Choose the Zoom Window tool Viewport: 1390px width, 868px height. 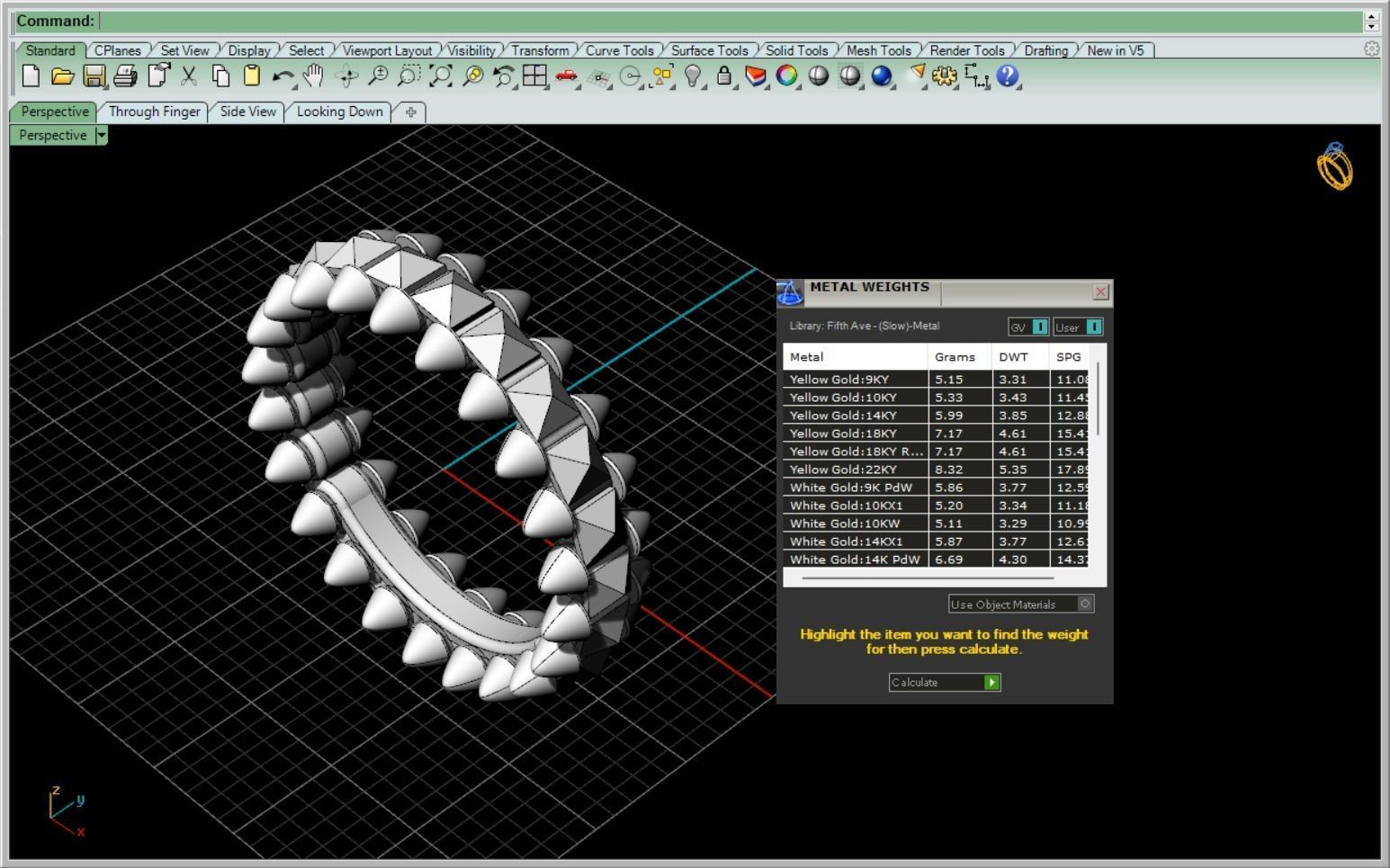tap(409, 76)
